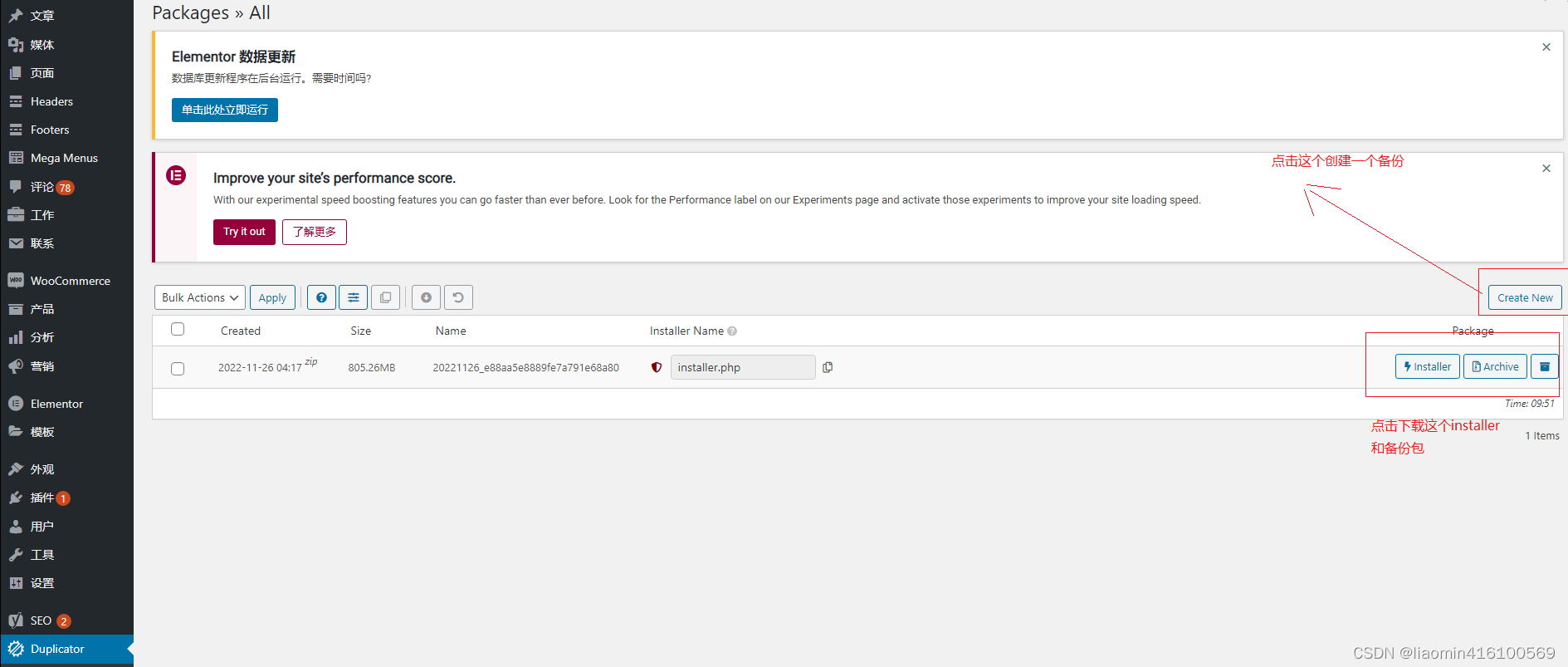1568x667 pixels.
Task: Toggle the select-all checkbox in table header
Action: pos(178,329)
